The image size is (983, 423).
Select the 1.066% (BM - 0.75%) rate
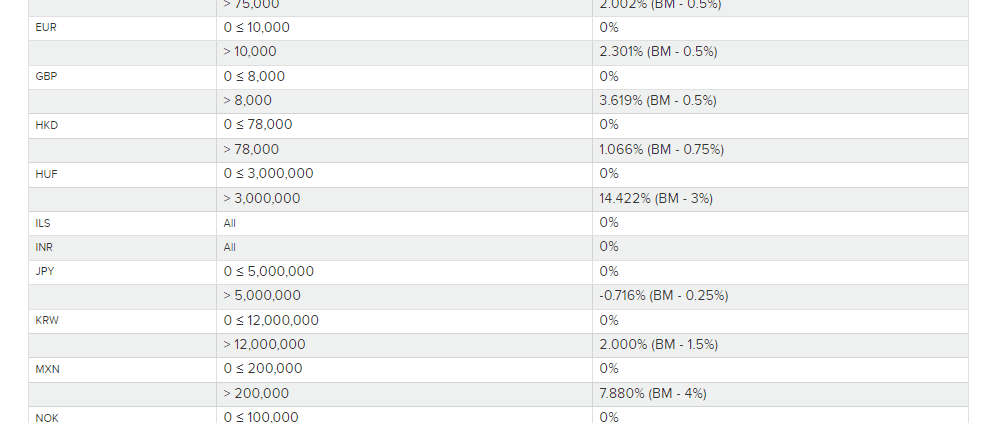(x=661, y=150)
